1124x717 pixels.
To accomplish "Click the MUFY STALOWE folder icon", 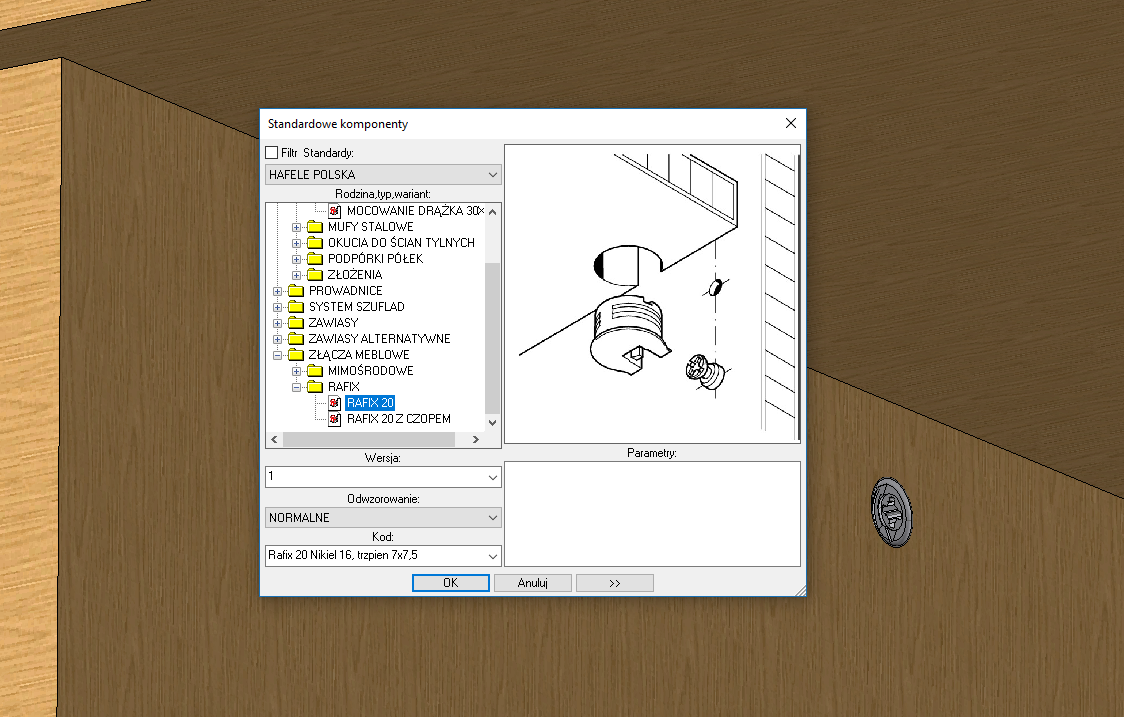I will 315,227.
